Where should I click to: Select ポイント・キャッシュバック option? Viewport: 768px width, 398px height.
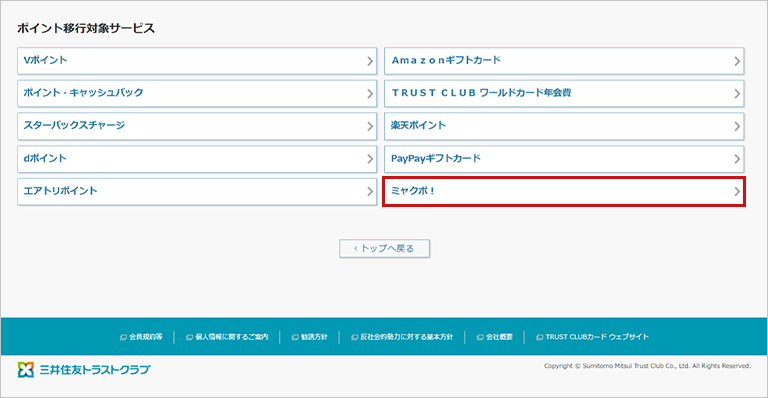[197, 94]
